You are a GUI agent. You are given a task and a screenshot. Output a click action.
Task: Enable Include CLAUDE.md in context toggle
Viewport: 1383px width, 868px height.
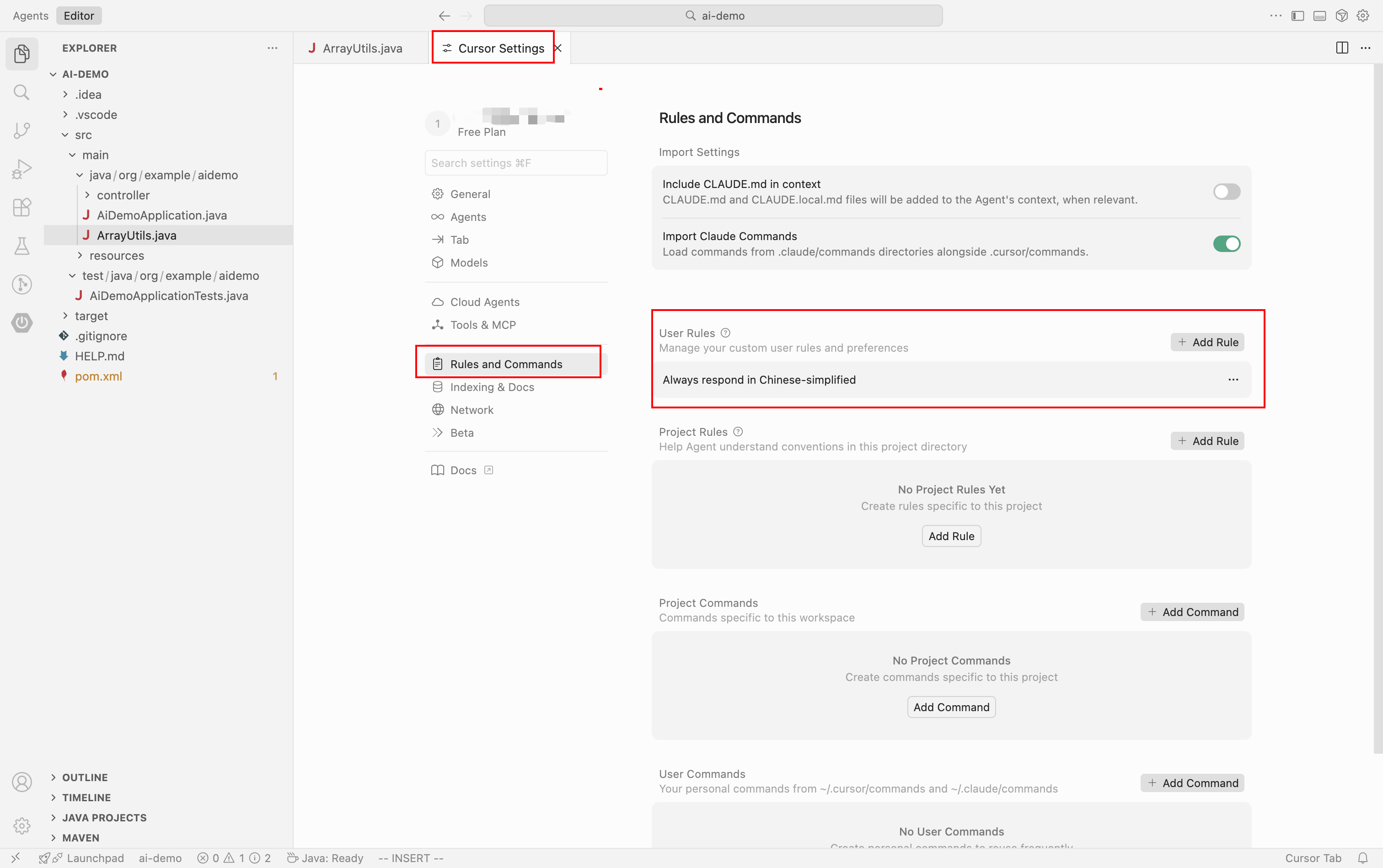[1226, 192]
